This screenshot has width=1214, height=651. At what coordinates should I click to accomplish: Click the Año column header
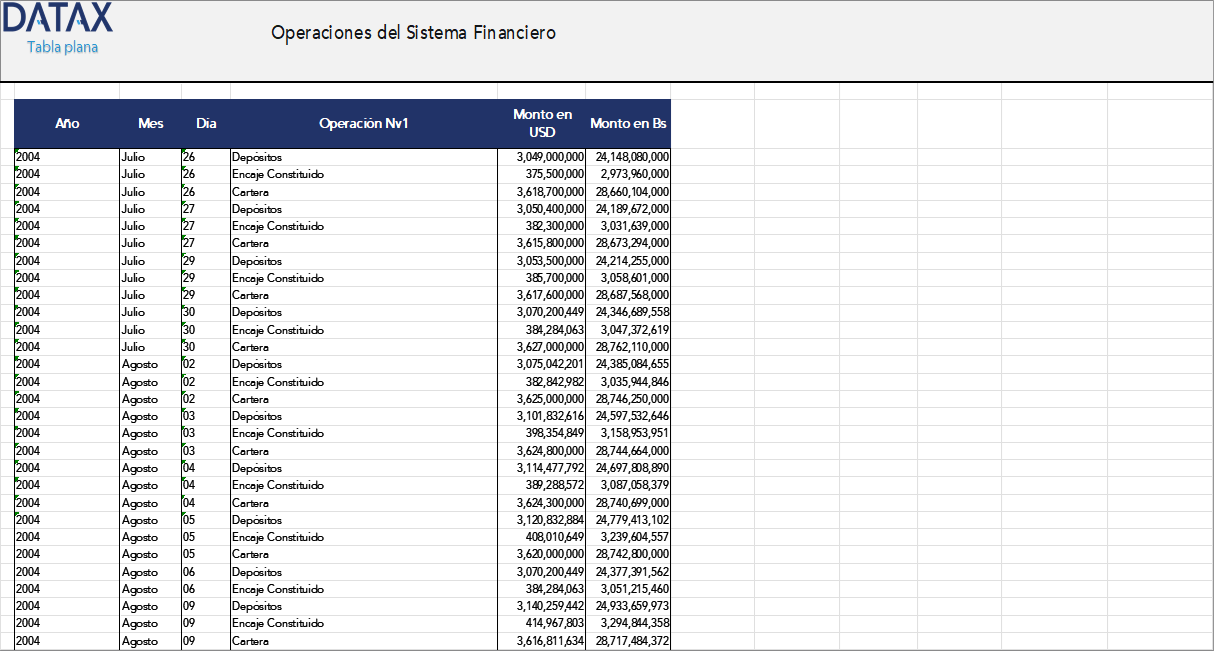[67, 123]
